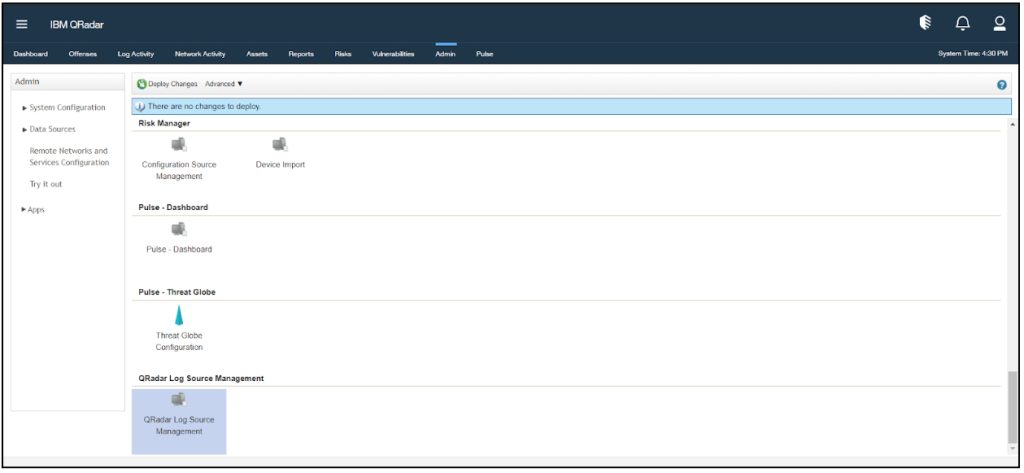Select the Admin tab
This screenshot has height=473, width=1024.
pyautogui.click(x=445, y=54)
